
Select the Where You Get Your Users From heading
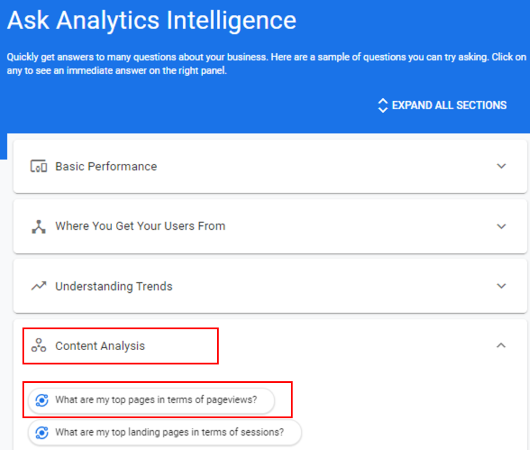click(140, 226)
